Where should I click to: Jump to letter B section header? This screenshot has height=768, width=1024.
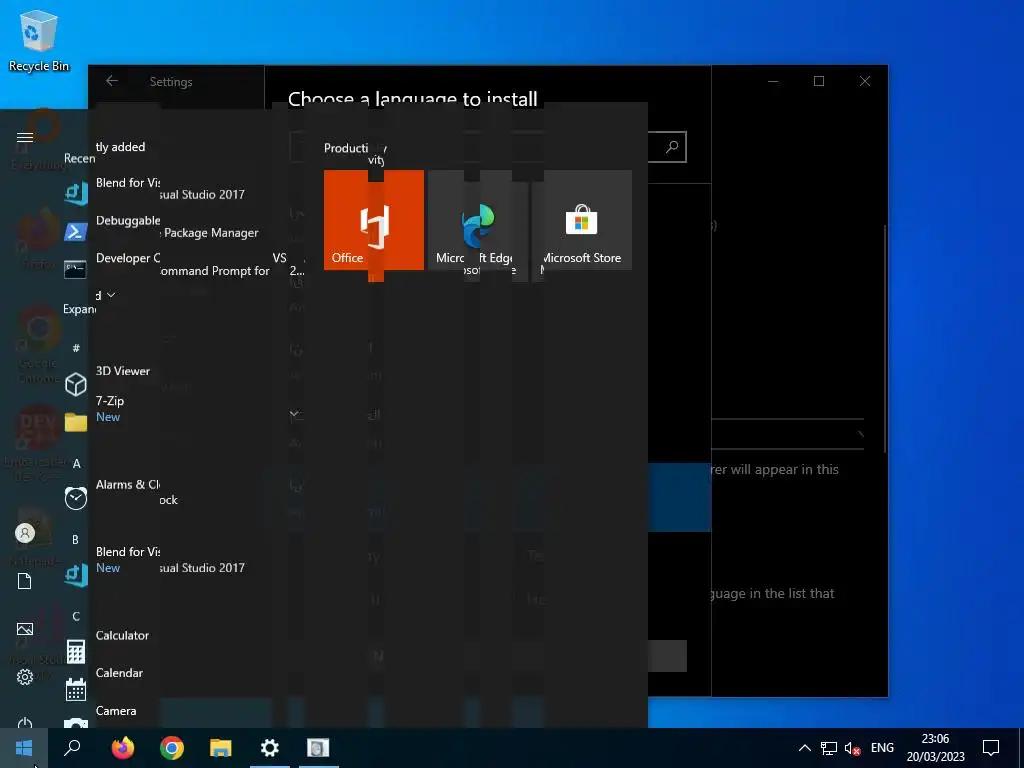click(75, 539)
